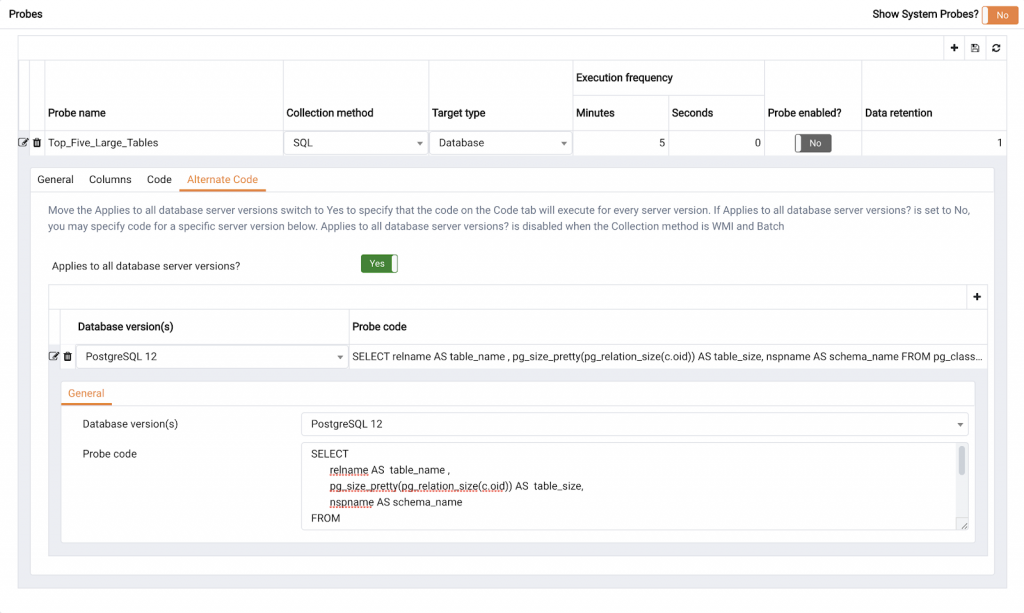This screenshot has width=1024, height=613.
Task: Edit the PostgreSQL 12 alternate code row
Action: (x=54, y=356)
